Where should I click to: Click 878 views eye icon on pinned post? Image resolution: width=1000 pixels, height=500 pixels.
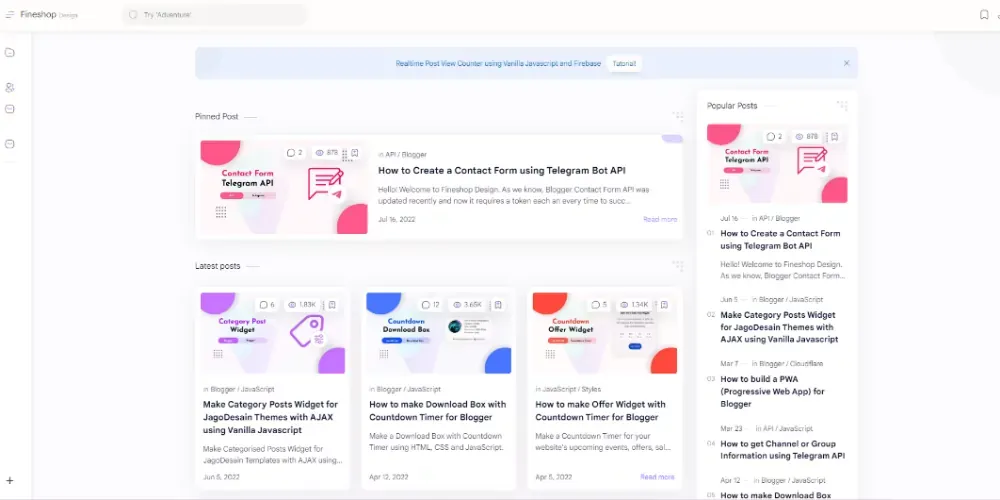click(318, 153)
